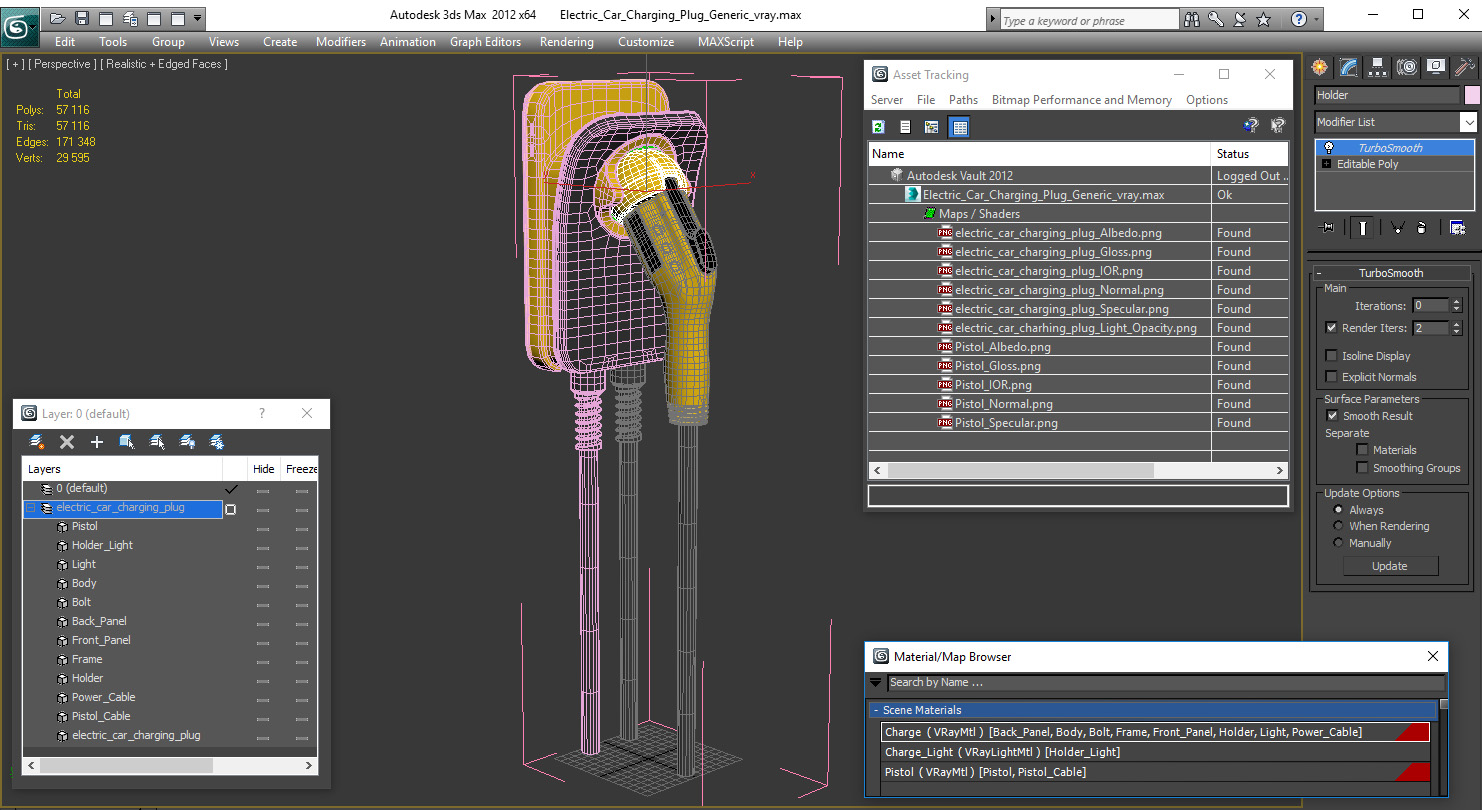Open Configure Modifier Sets icon

coord(1457,227)
